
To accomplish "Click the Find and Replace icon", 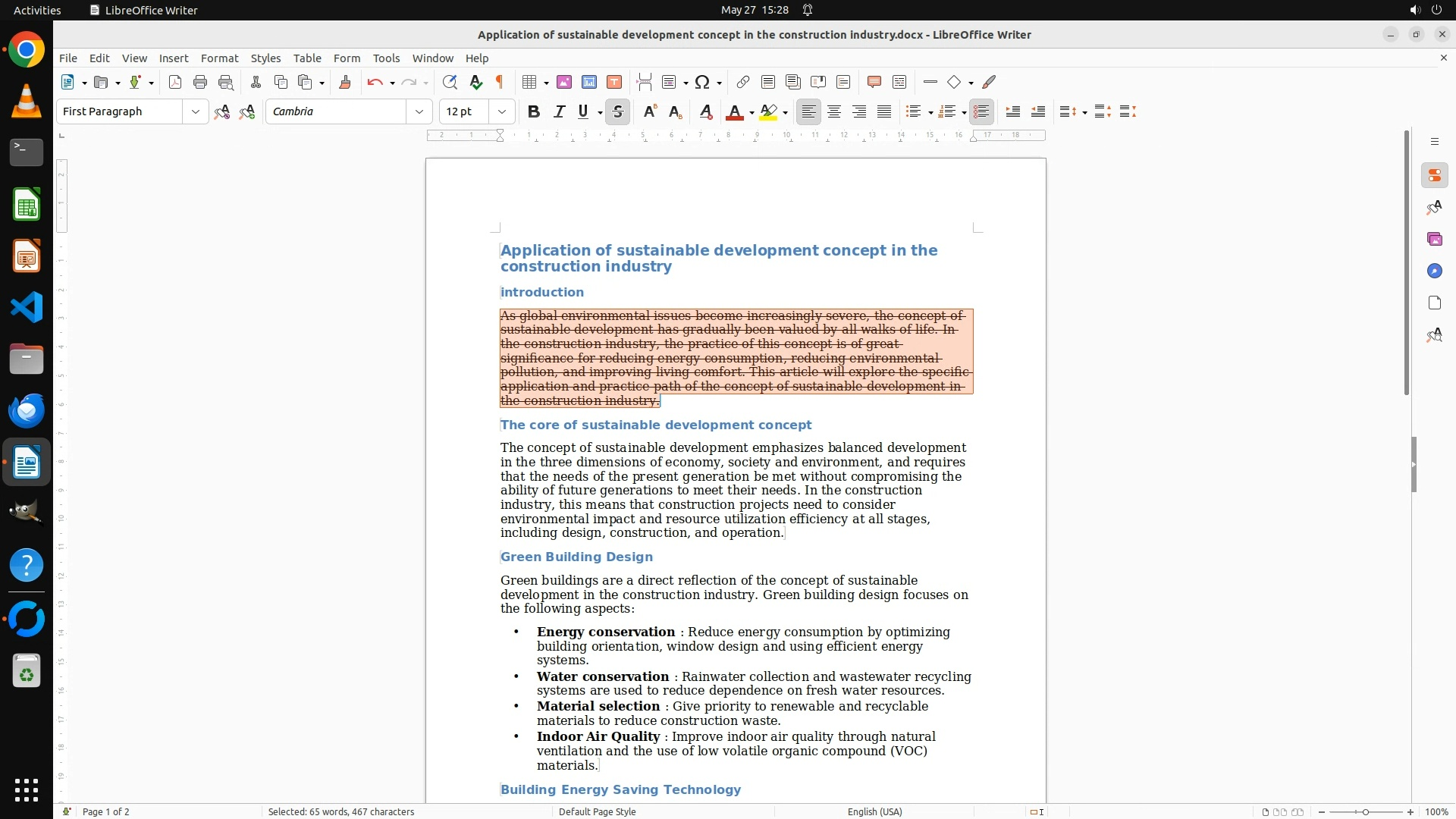I will coord(450,82).
